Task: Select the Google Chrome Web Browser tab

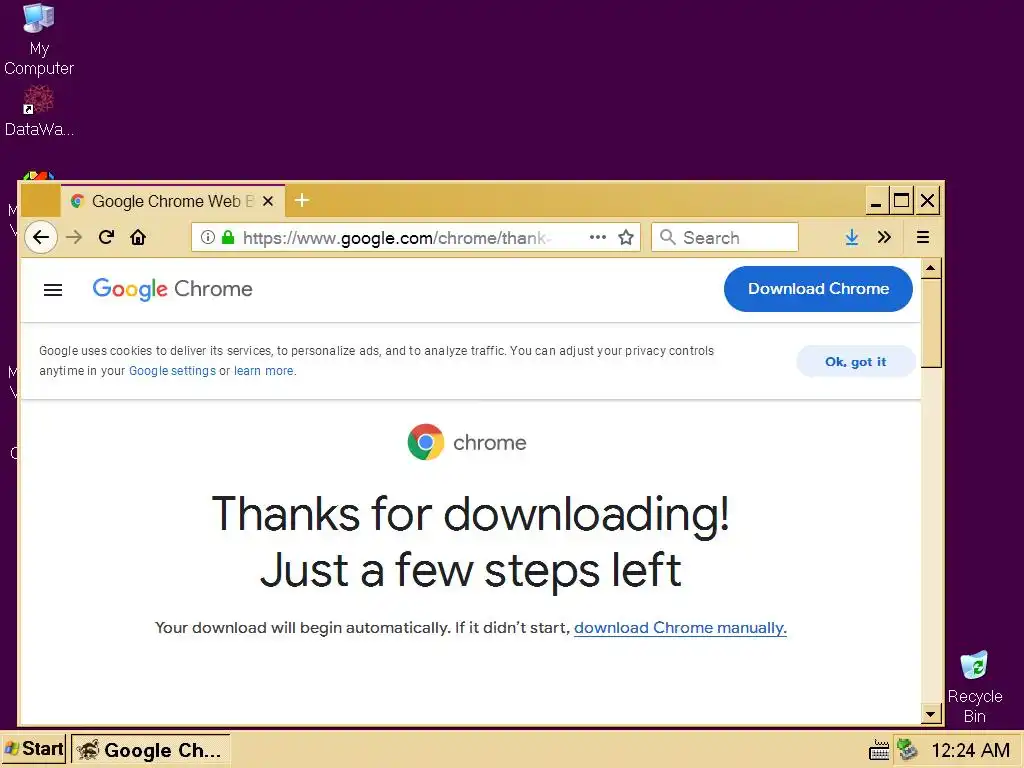Action: [173, 201]
